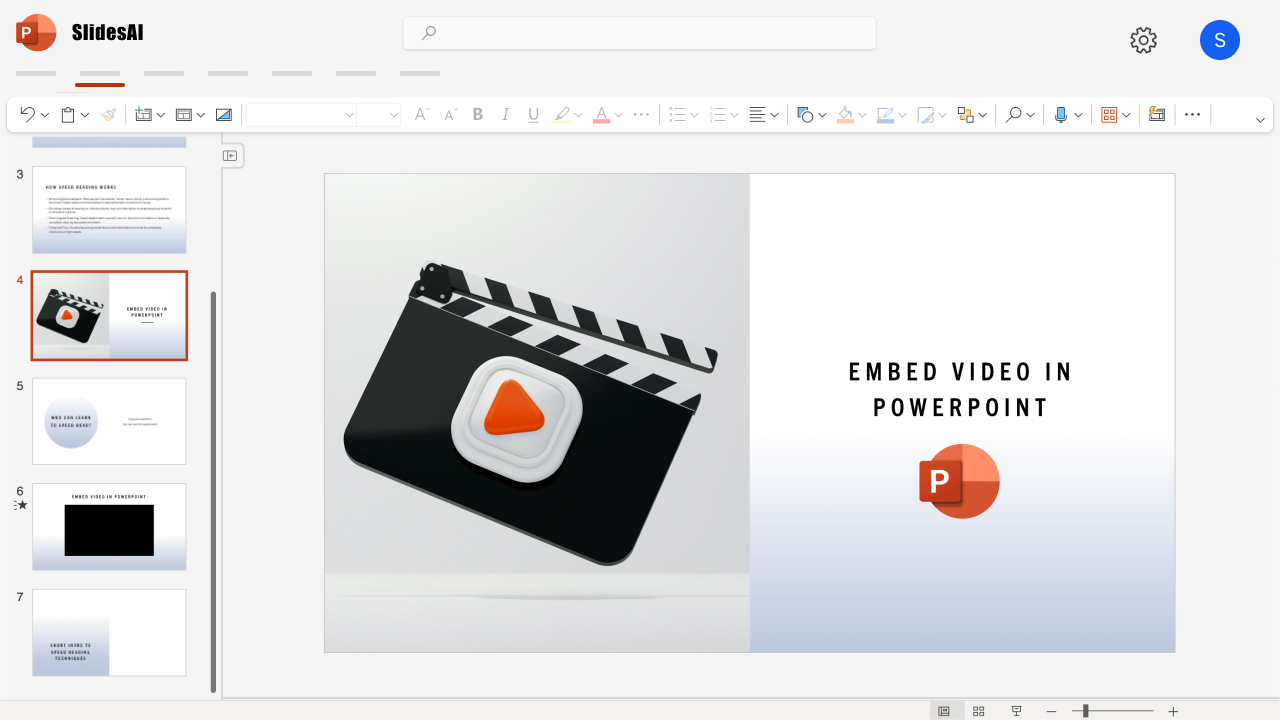Viewport: 1280px width, 720px height.
Task: Open the Settings gear
Action: click(x=1143, y=40)
